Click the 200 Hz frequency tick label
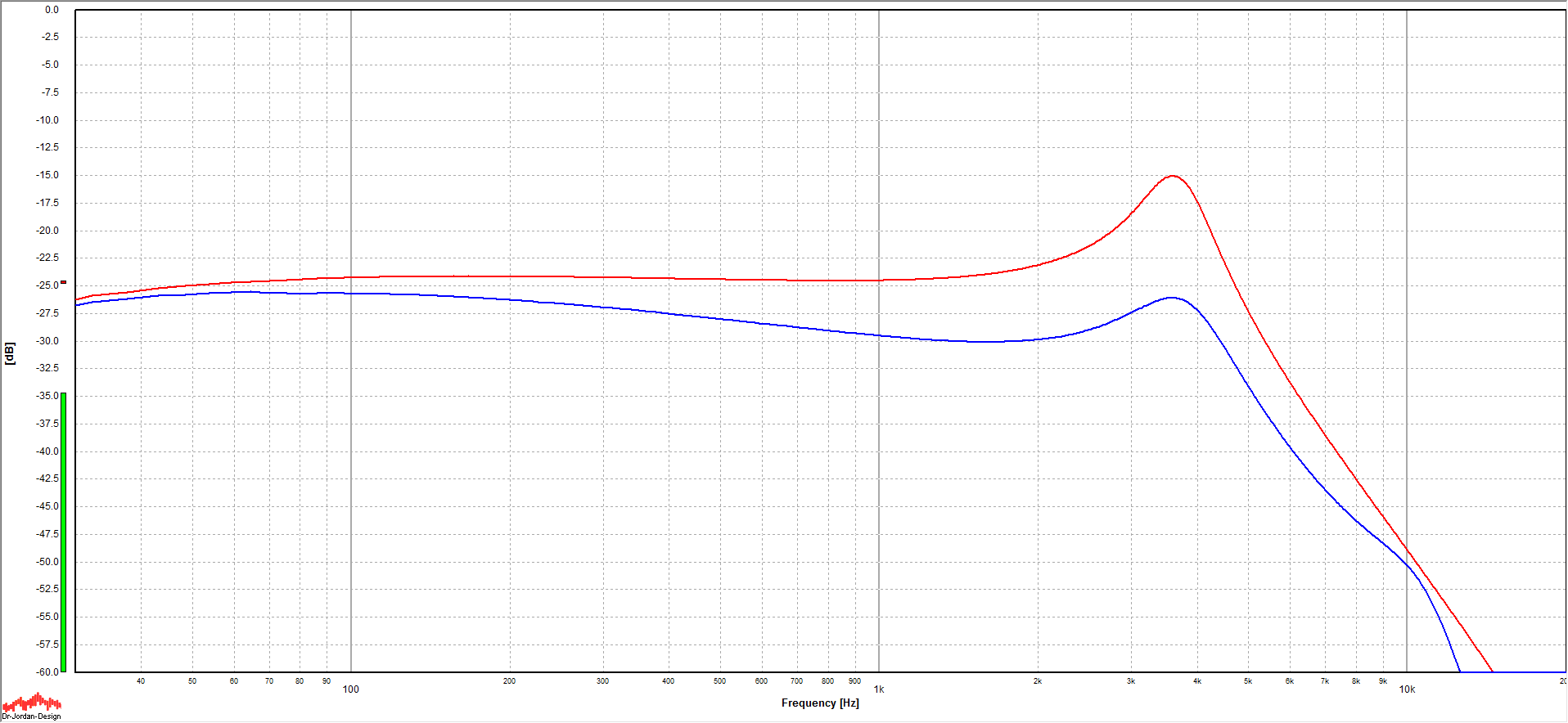This screenshot has height=723, width=1568. point(509,681)
